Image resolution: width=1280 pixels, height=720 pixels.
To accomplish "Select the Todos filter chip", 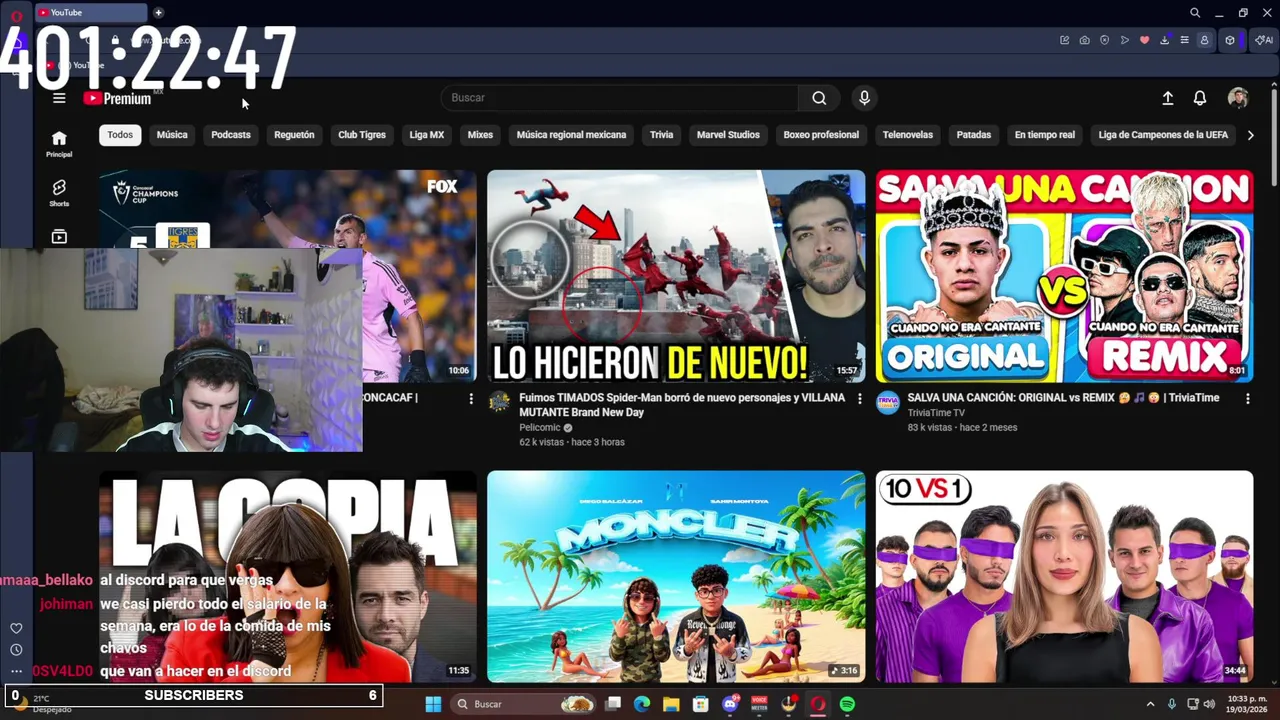I will pos(120,135).
